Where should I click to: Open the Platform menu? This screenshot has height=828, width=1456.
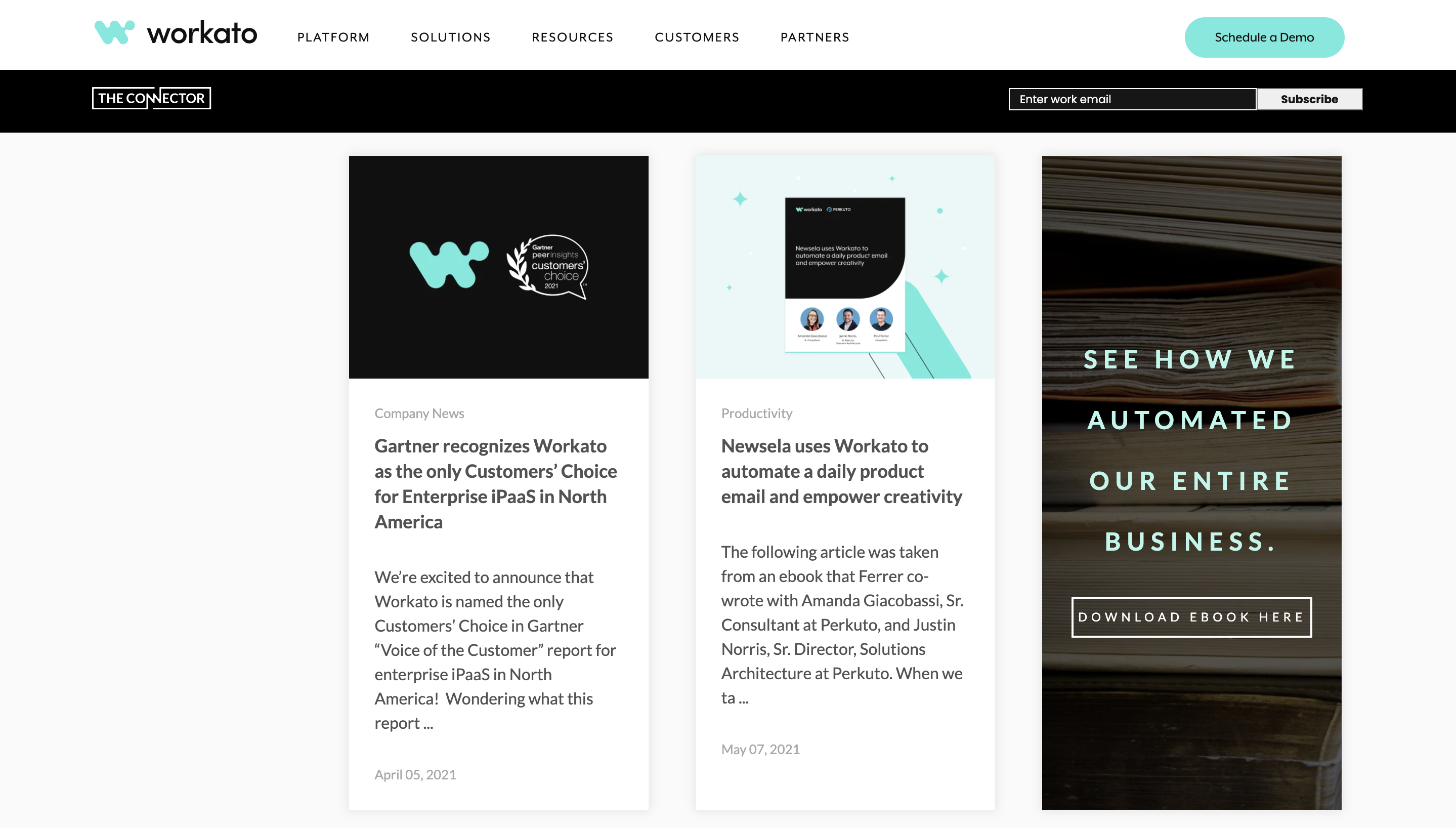pos(333,37)
